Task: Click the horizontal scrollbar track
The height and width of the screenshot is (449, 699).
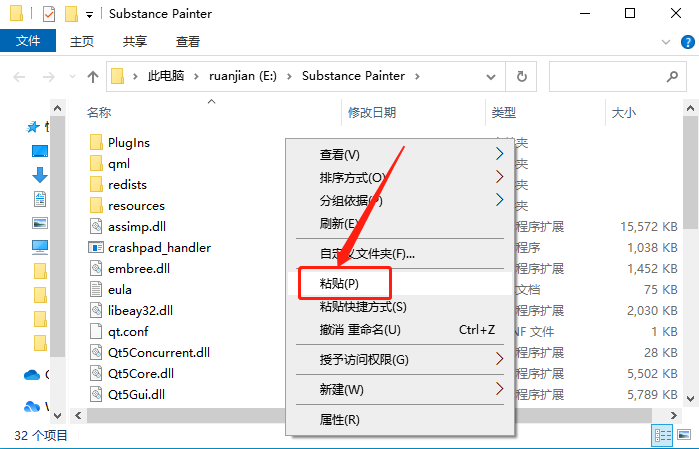Action: 370,416
